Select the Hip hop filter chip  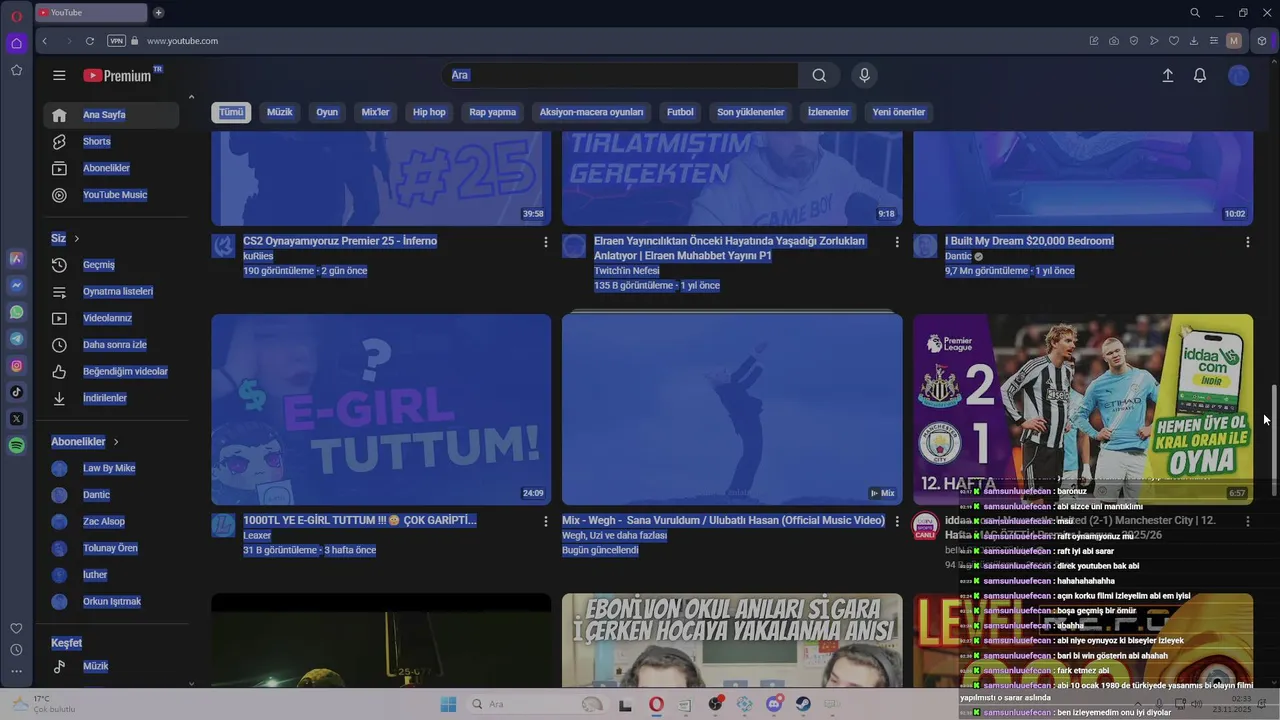click(x=429, y=112)
